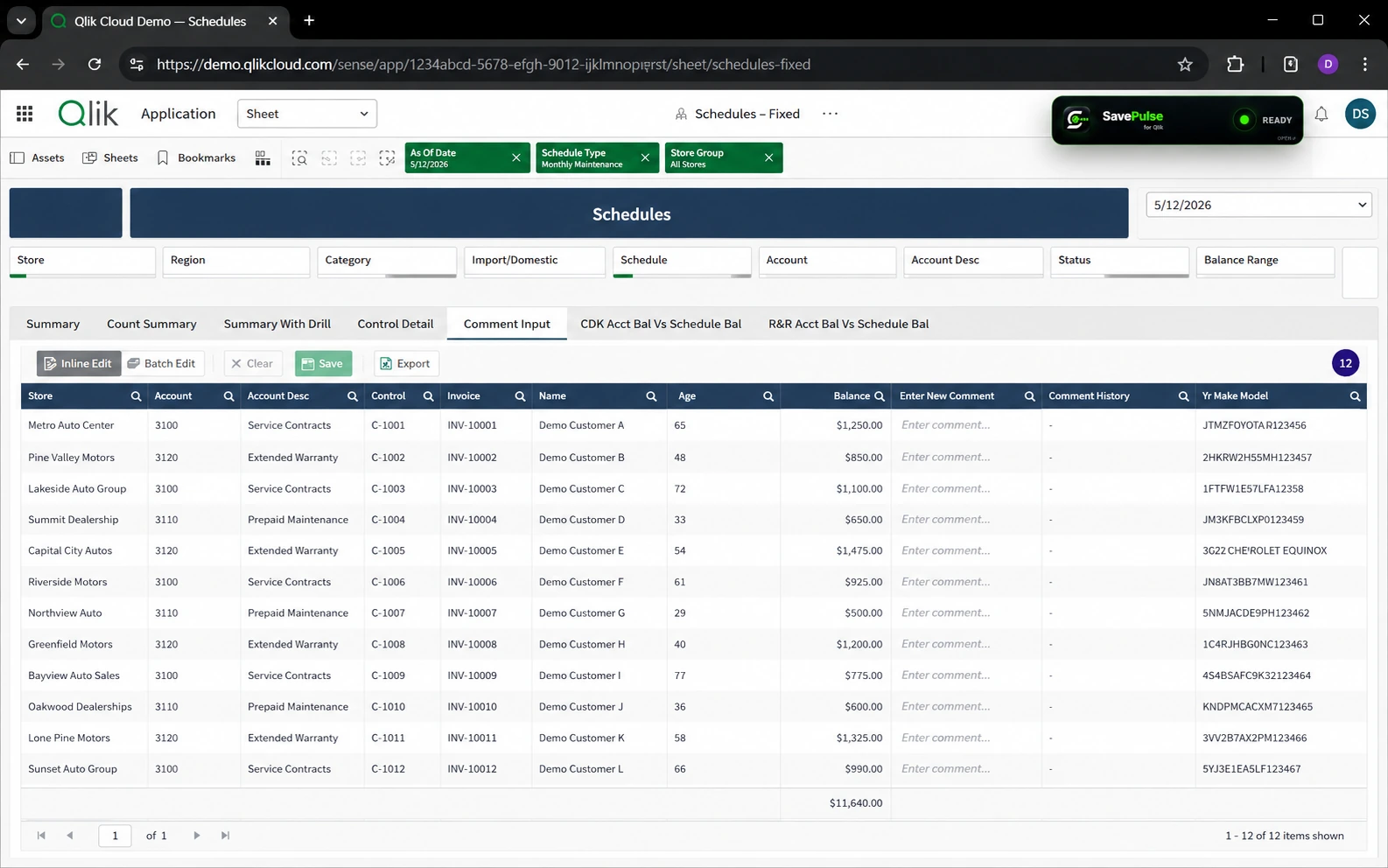Search the Age column
The image size is (1388, 868).
click(x=768, y=396)
